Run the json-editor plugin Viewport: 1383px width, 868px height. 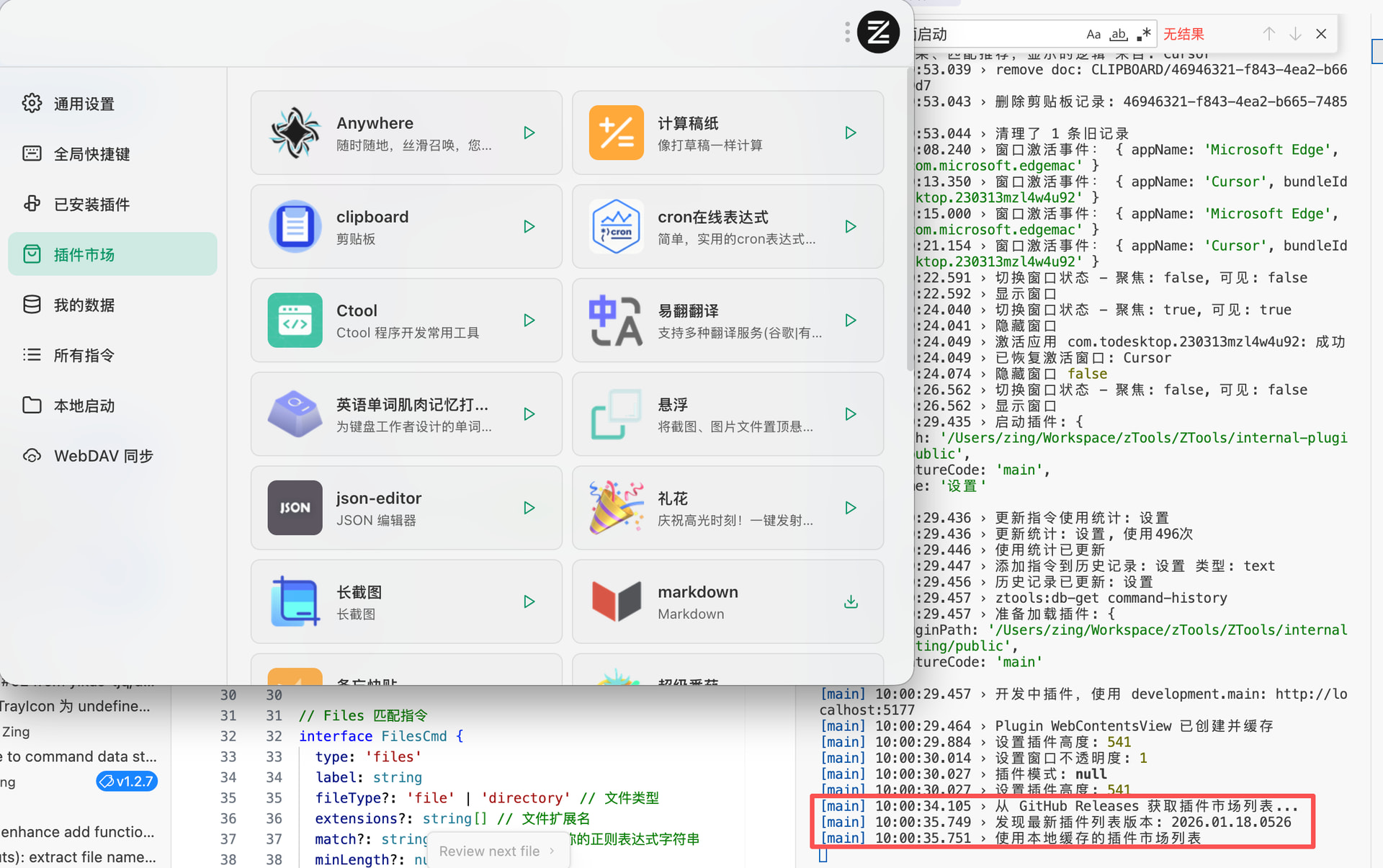pos(529,508)
